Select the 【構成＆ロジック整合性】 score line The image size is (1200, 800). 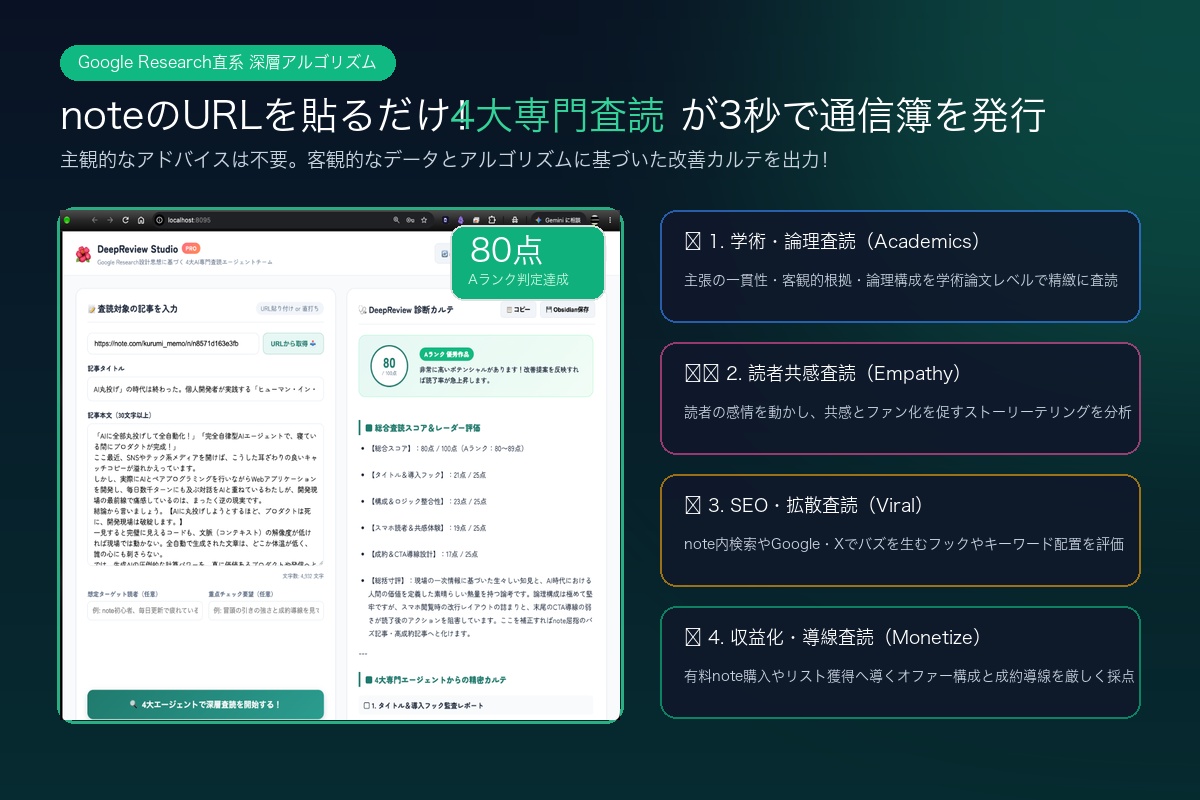pyautogui.click(x=429, y=501)
